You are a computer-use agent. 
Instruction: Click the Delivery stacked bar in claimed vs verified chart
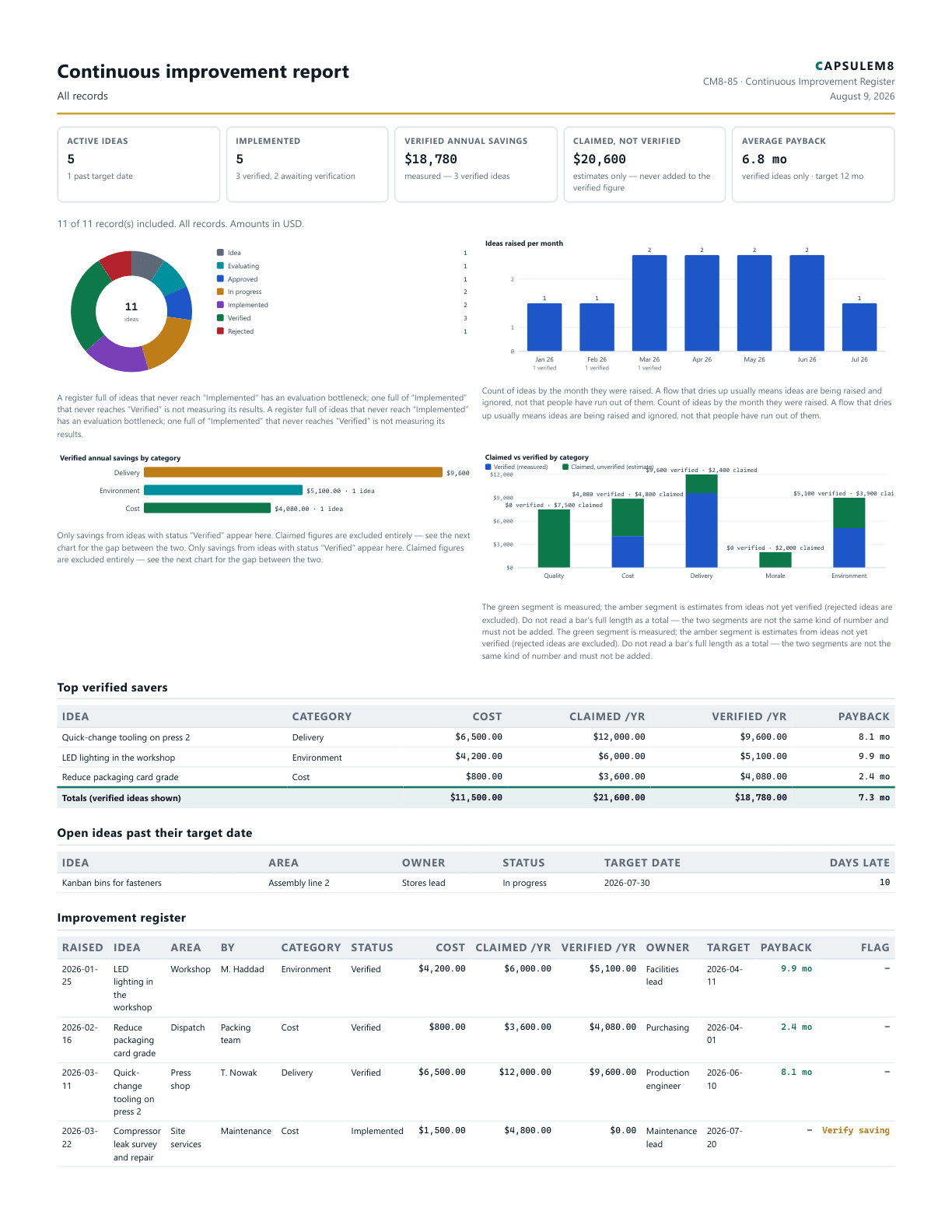702,521
